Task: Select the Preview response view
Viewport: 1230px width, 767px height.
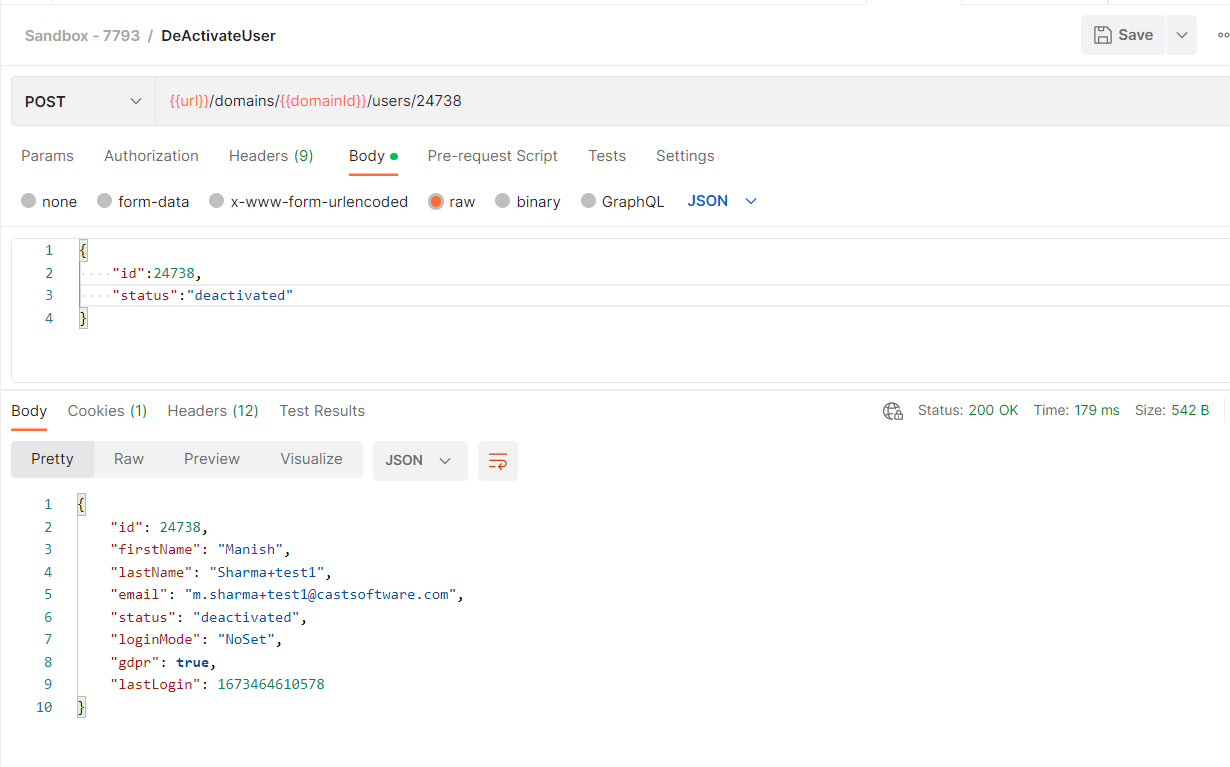Action: tap(212, 459)
